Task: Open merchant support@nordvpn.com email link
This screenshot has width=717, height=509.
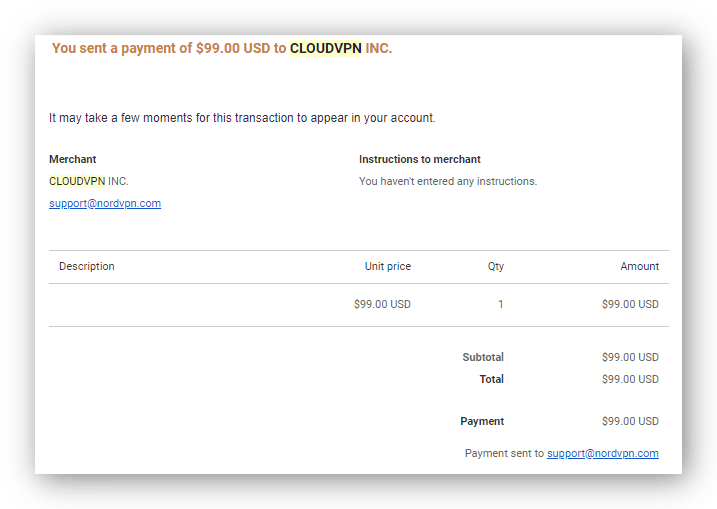Action: 105,204
